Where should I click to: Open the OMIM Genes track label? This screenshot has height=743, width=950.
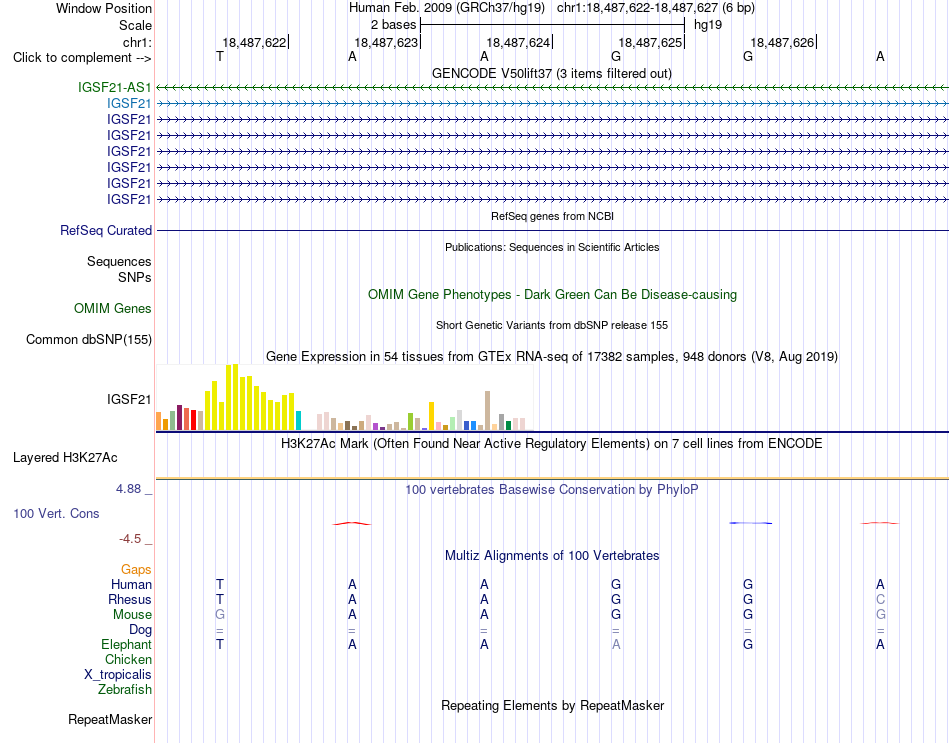[x=113, y=308]
